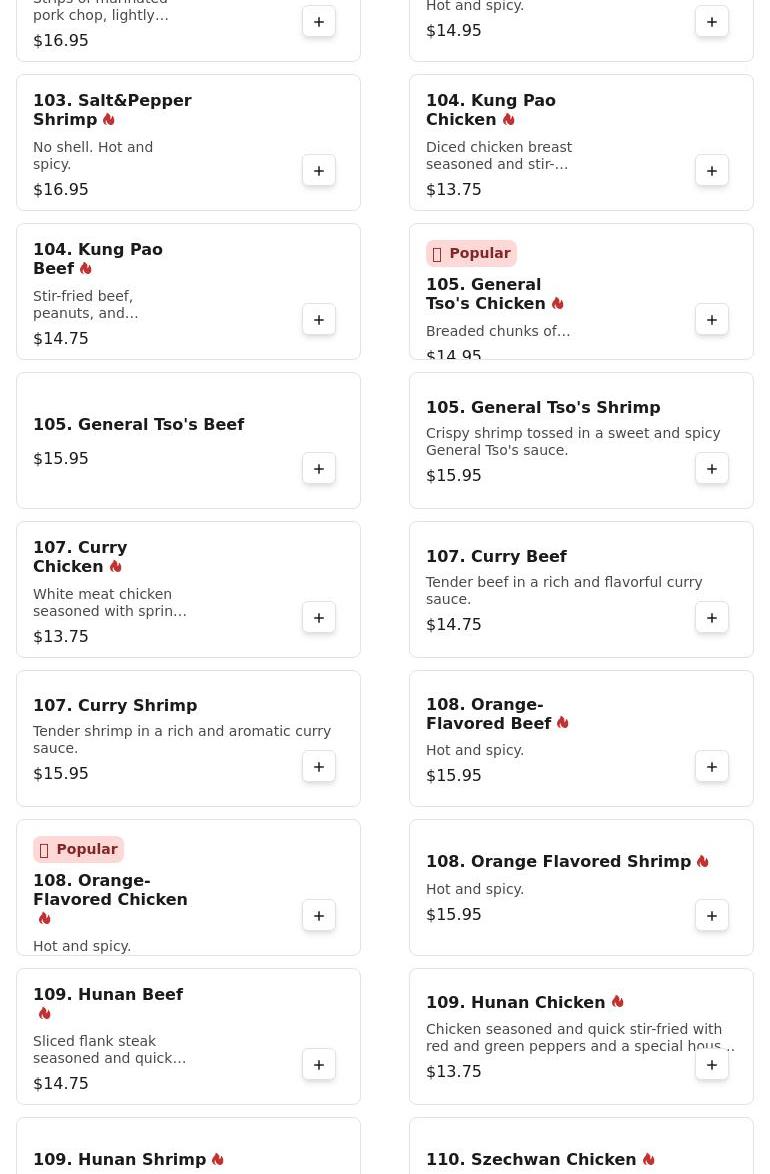Add Hunan Beef to the order
The image size is (770, 1174).
click(319, 1065)
